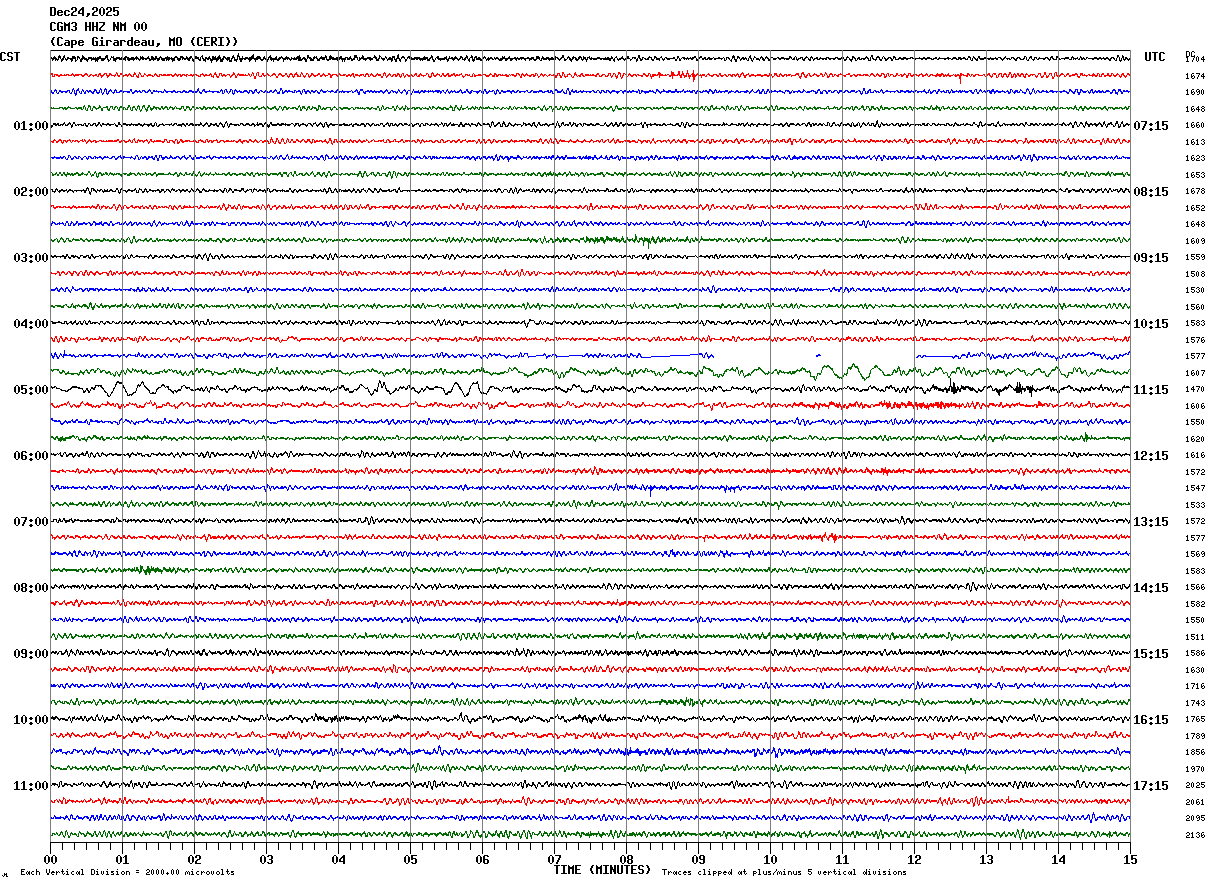
Task: Click minute 06 on the bottom time axis
Action: pyautogui.click(x=482, y=859)
